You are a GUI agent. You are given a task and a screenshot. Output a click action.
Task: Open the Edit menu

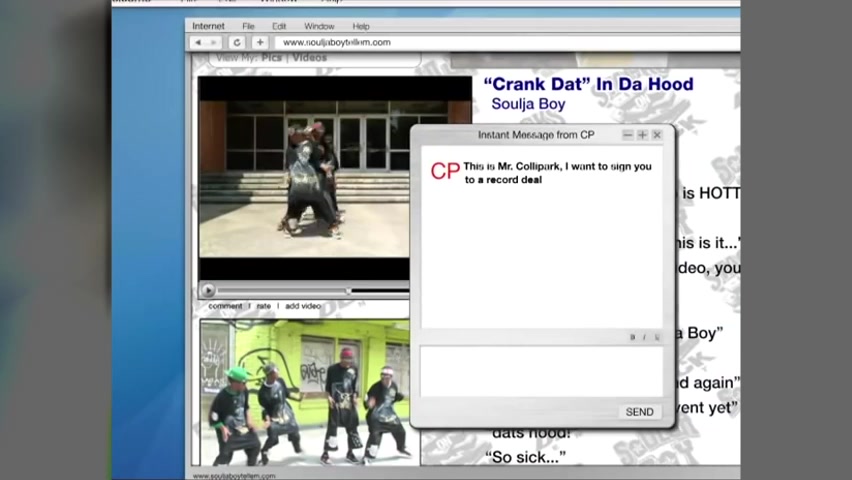(x=279, y=26)
